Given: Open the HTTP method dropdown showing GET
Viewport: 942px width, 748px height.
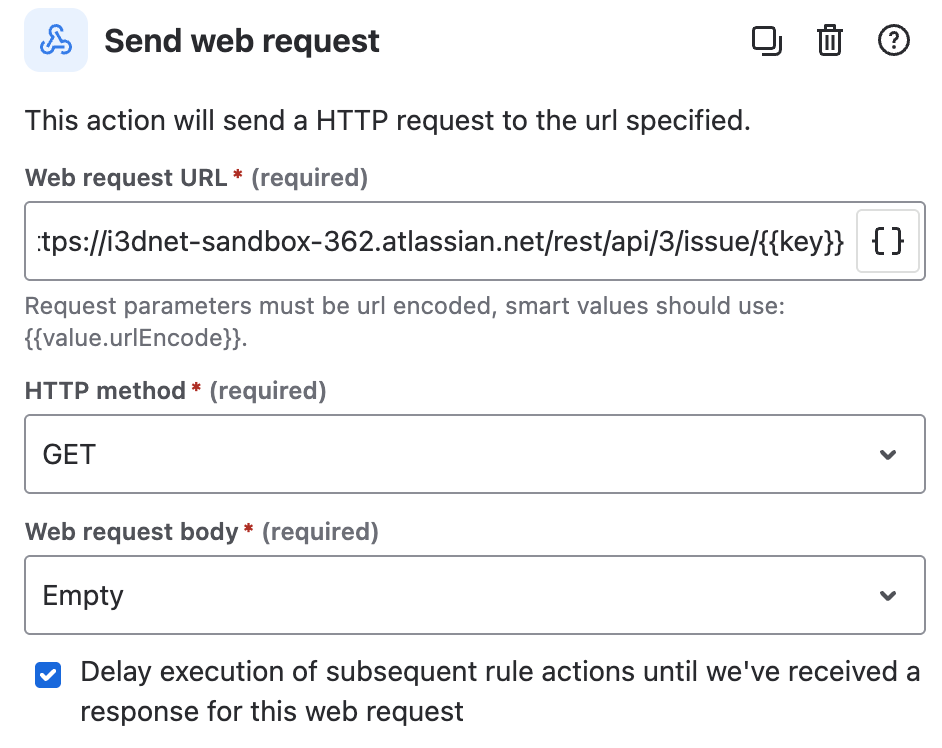Looking at the screenshot, I should tap(474, 454).
